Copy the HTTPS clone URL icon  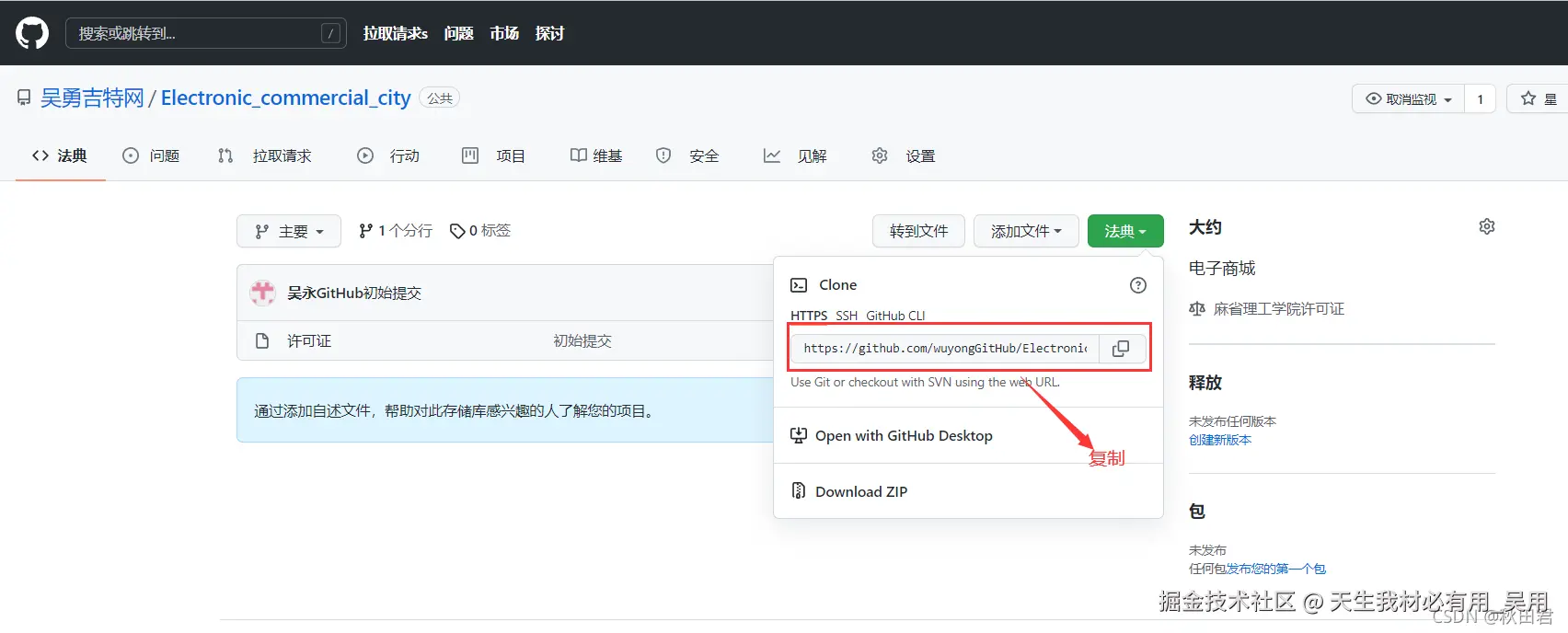(1121, 349)
